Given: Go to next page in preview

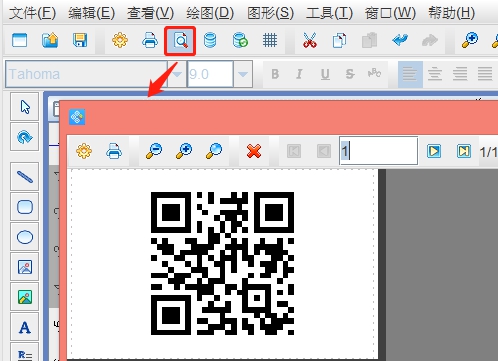Looking at the screenshot, I should pyautogui.click(x=434, y=151).
